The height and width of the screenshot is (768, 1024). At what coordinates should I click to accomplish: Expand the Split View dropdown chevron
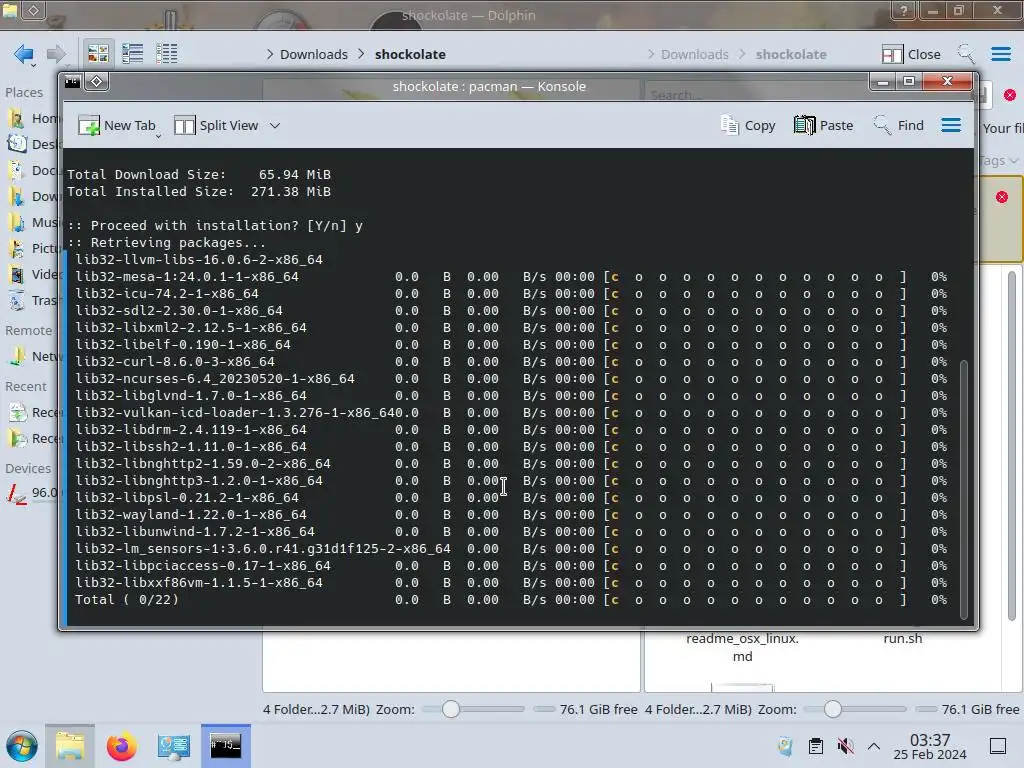point(275,125)
